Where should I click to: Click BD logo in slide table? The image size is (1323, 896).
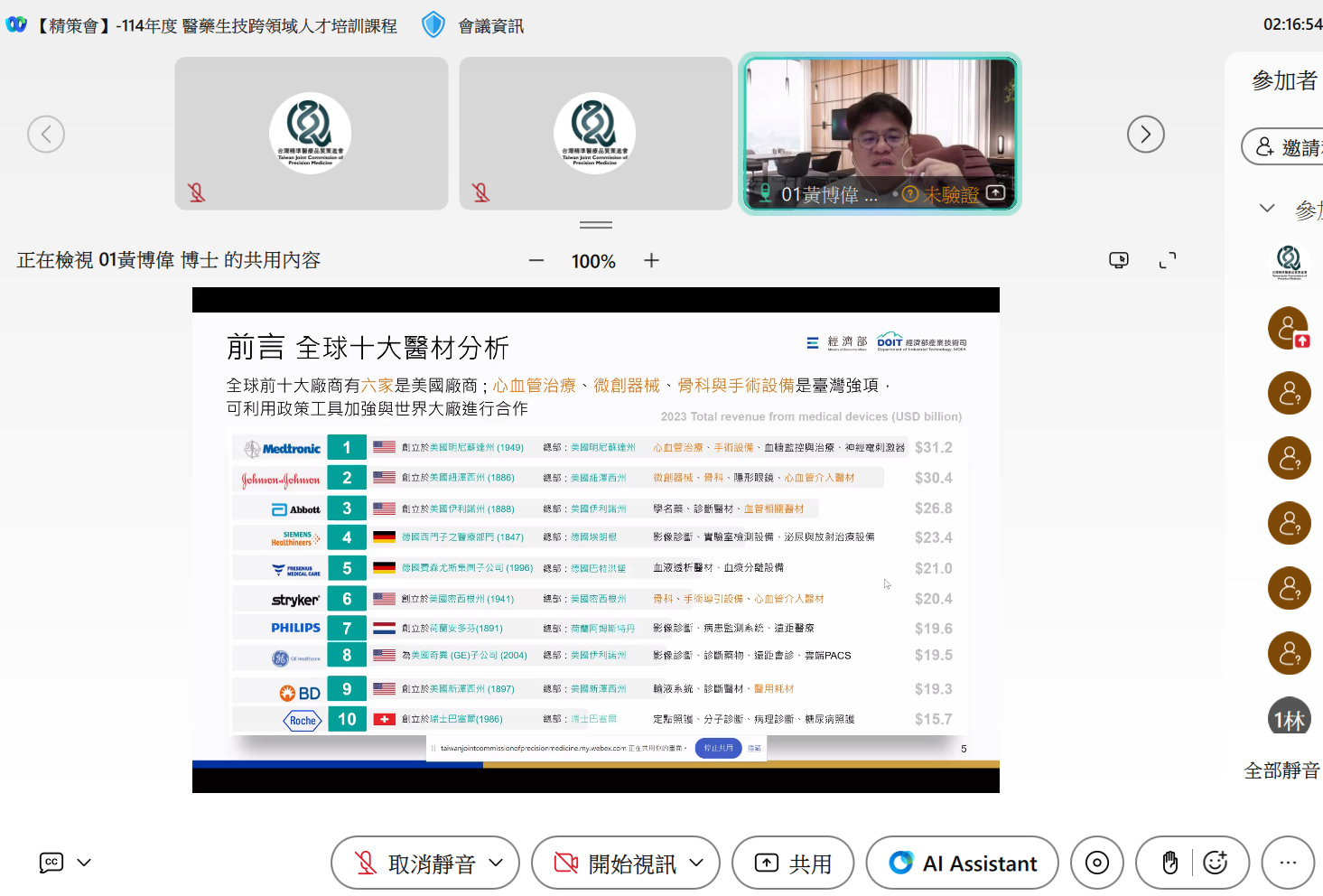pos(300,693)
